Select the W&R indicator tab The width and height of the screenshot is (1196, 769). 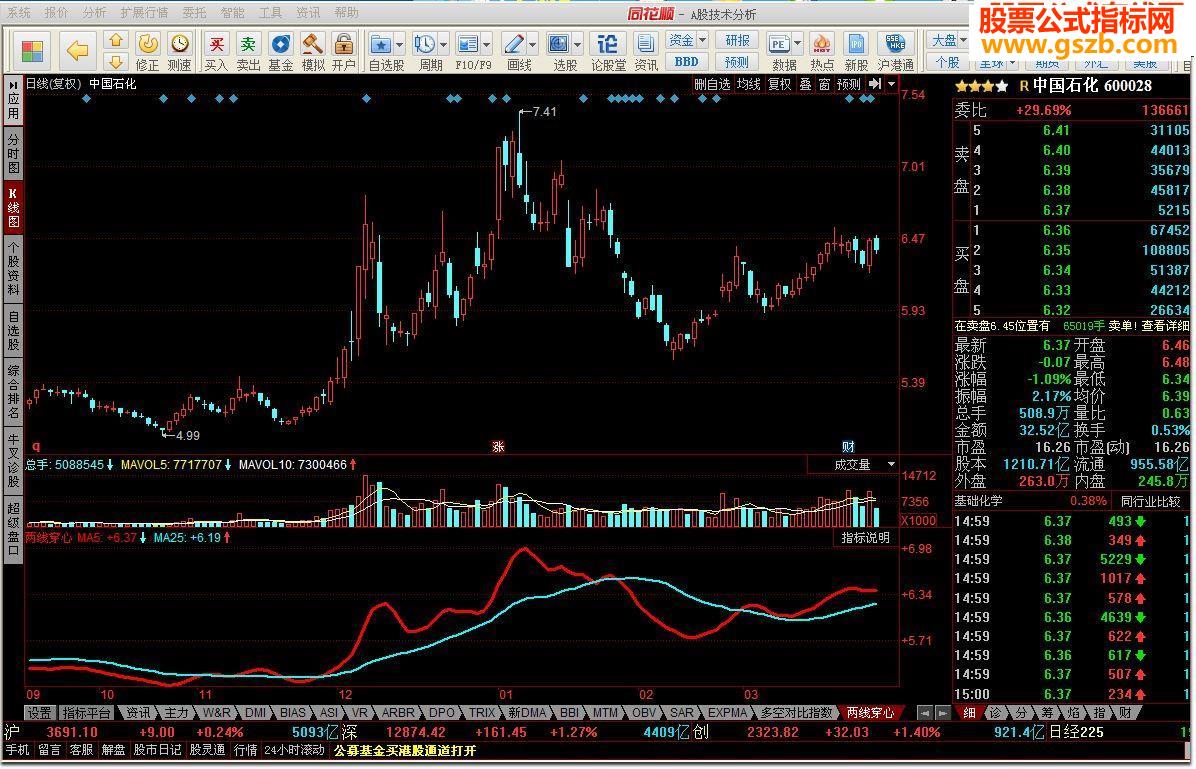click(x=217, y=713)
